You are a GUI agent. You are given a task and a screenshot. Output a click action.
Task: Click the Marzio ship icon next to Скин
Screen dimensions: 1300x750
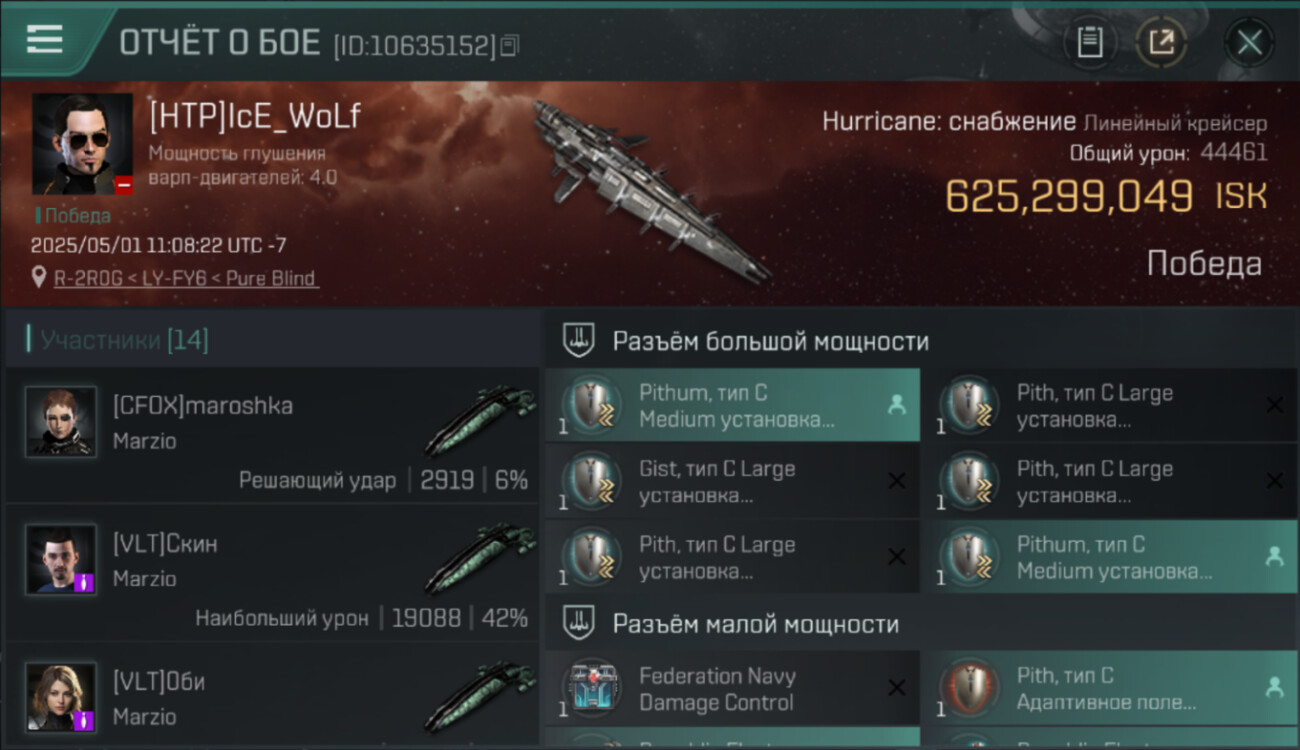480,559
